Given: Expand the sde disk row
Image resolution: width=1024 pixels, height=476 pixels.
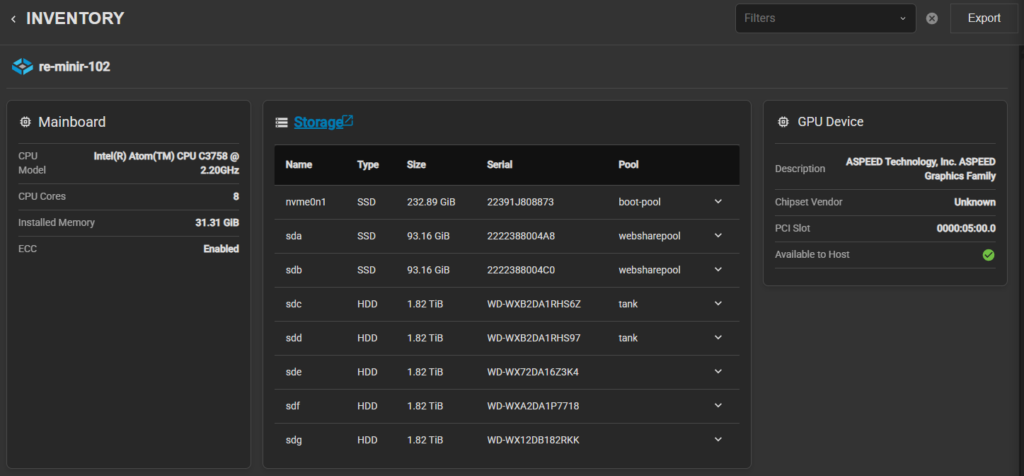Looking at the screenshot, I should pyautogui.click(x=718, y=372).
